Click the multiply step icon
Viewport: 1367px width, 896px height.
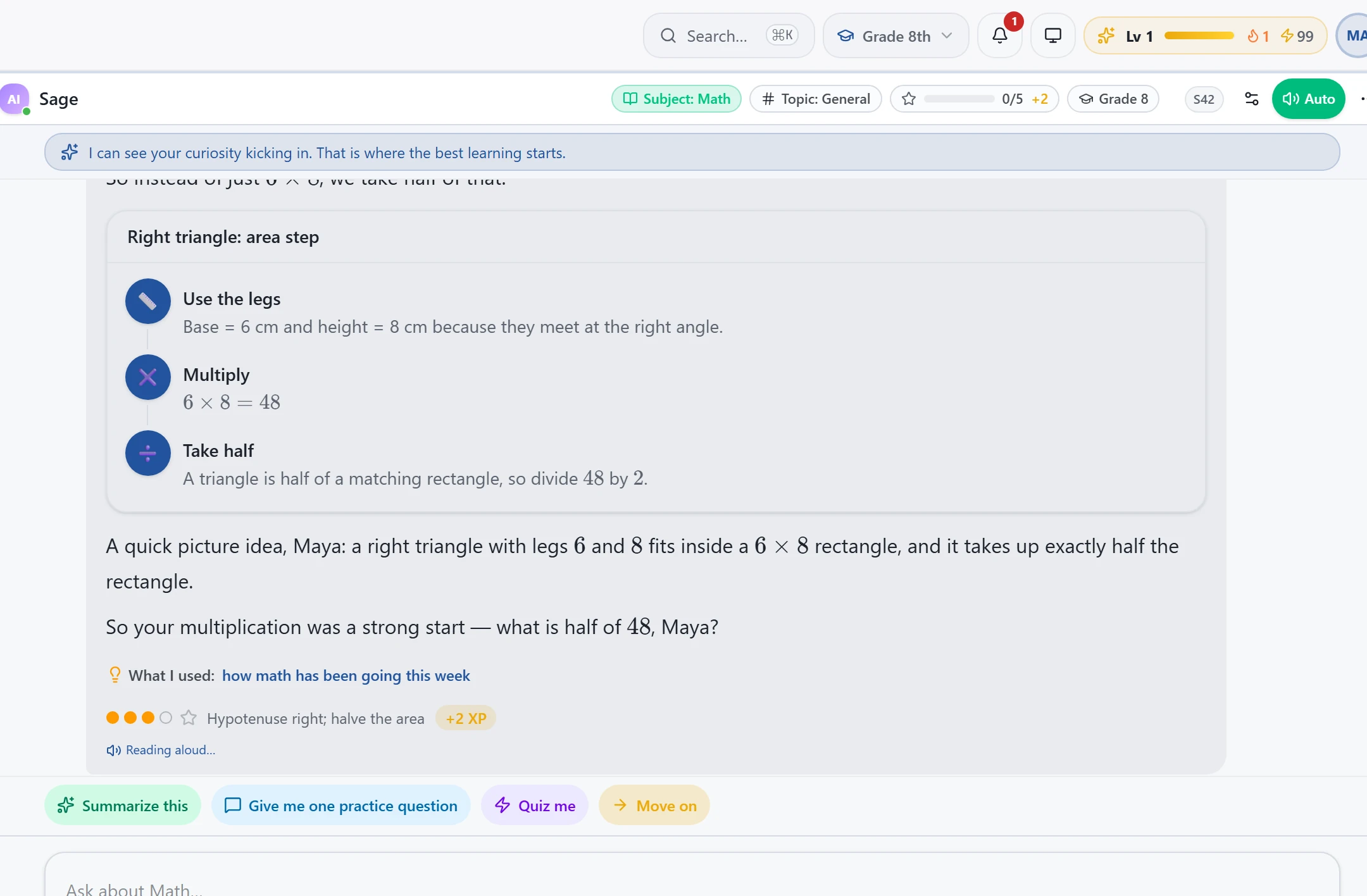coord(147,377)
